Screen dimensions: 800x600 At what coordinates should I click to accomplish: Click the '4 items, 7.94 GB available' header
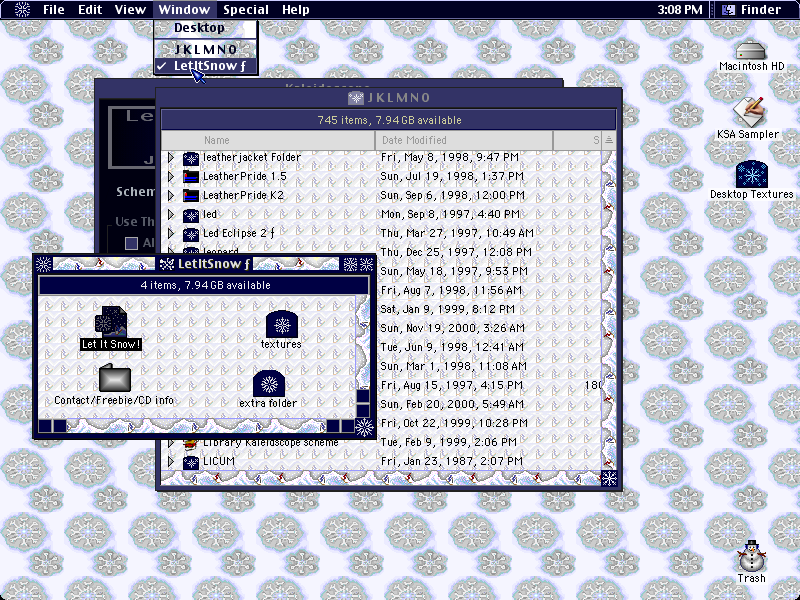[x=204, y=285]
